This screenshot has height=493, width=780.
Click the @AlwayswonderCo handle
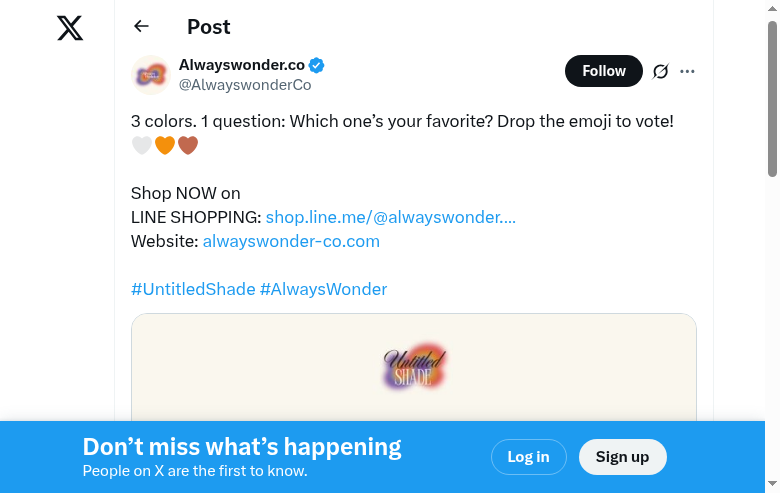pyautogui.click(x=244, y=85)
